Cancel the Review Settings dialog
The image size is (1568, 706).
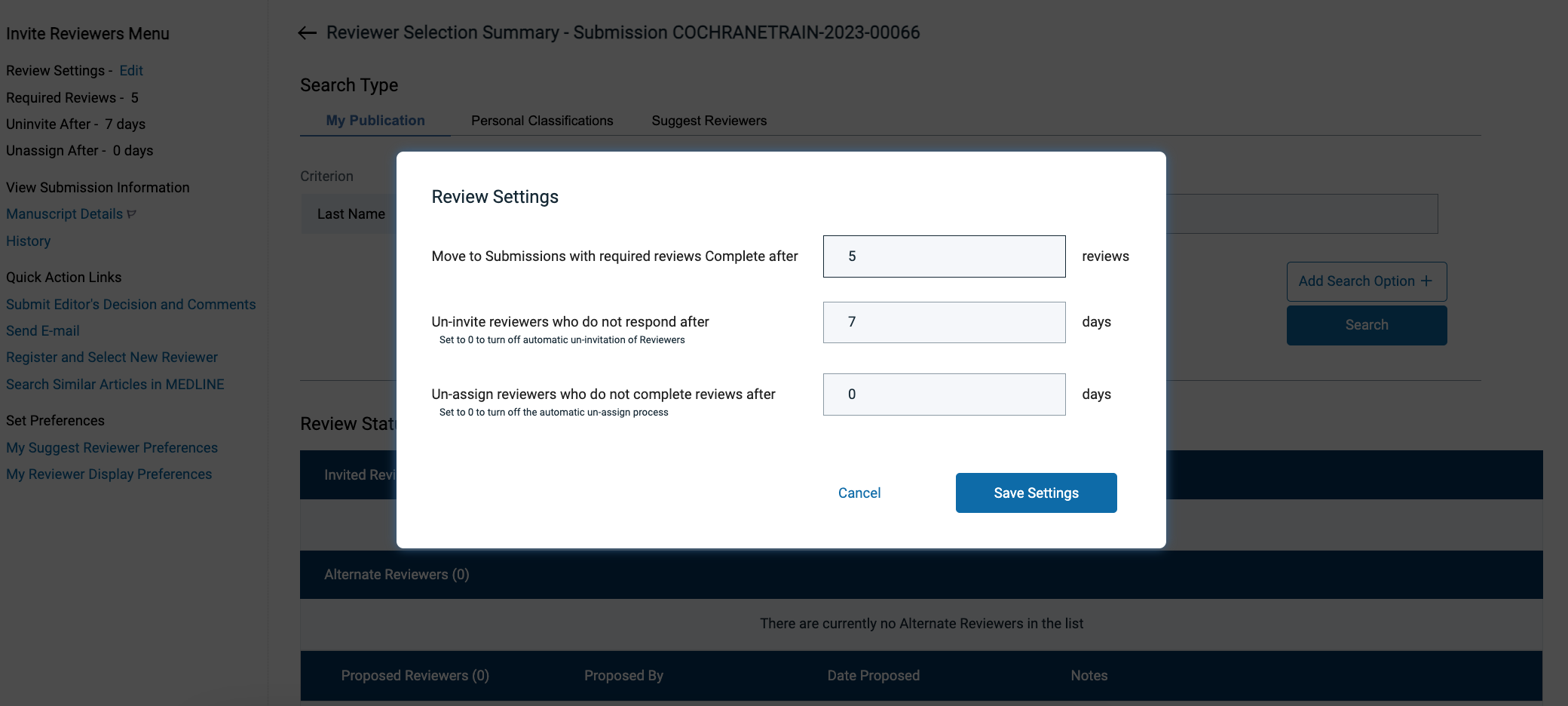pyautogui.click(x=859, y=493)
